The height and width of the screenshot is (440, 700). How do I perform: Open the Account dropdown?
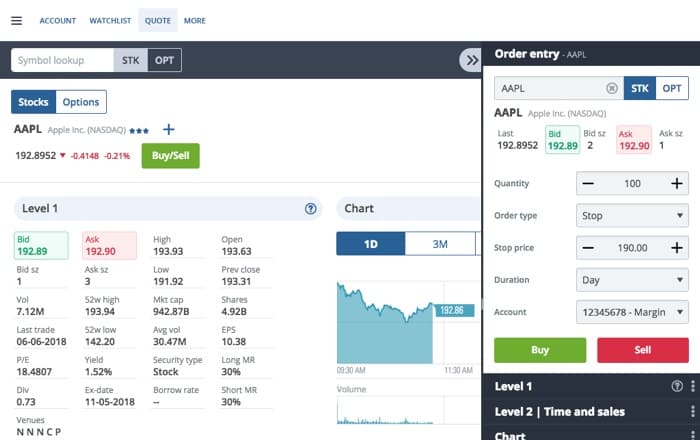[x=632, y=312]
